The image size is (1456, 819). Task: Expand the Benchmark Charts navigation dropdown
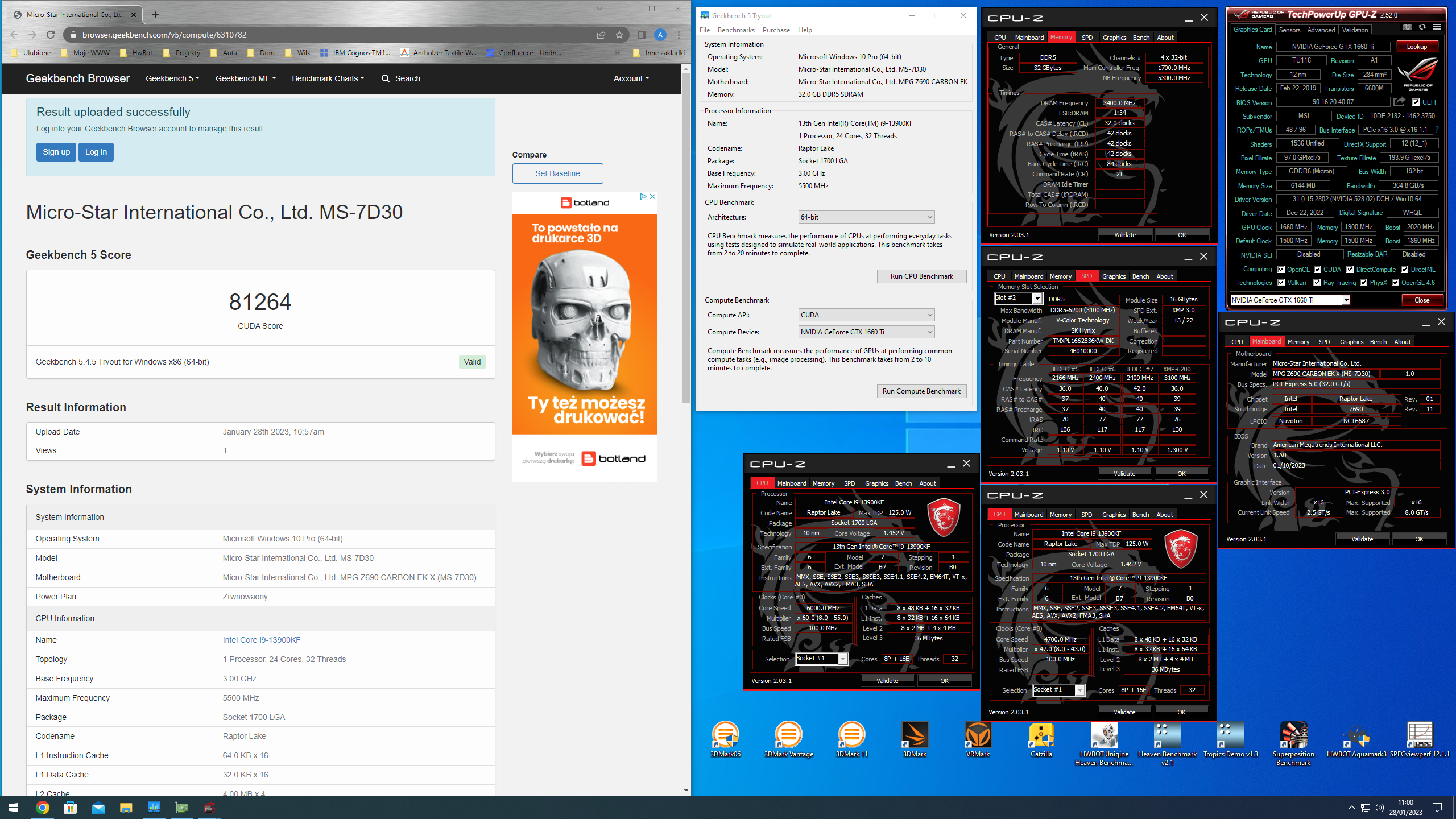click(328, 78)
